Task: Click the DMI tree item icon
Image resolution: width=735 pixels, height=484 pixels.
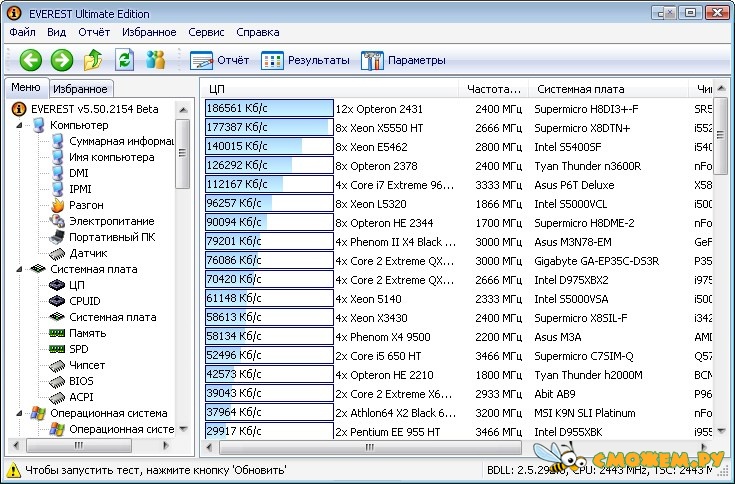Action: [x=58, y=173]
